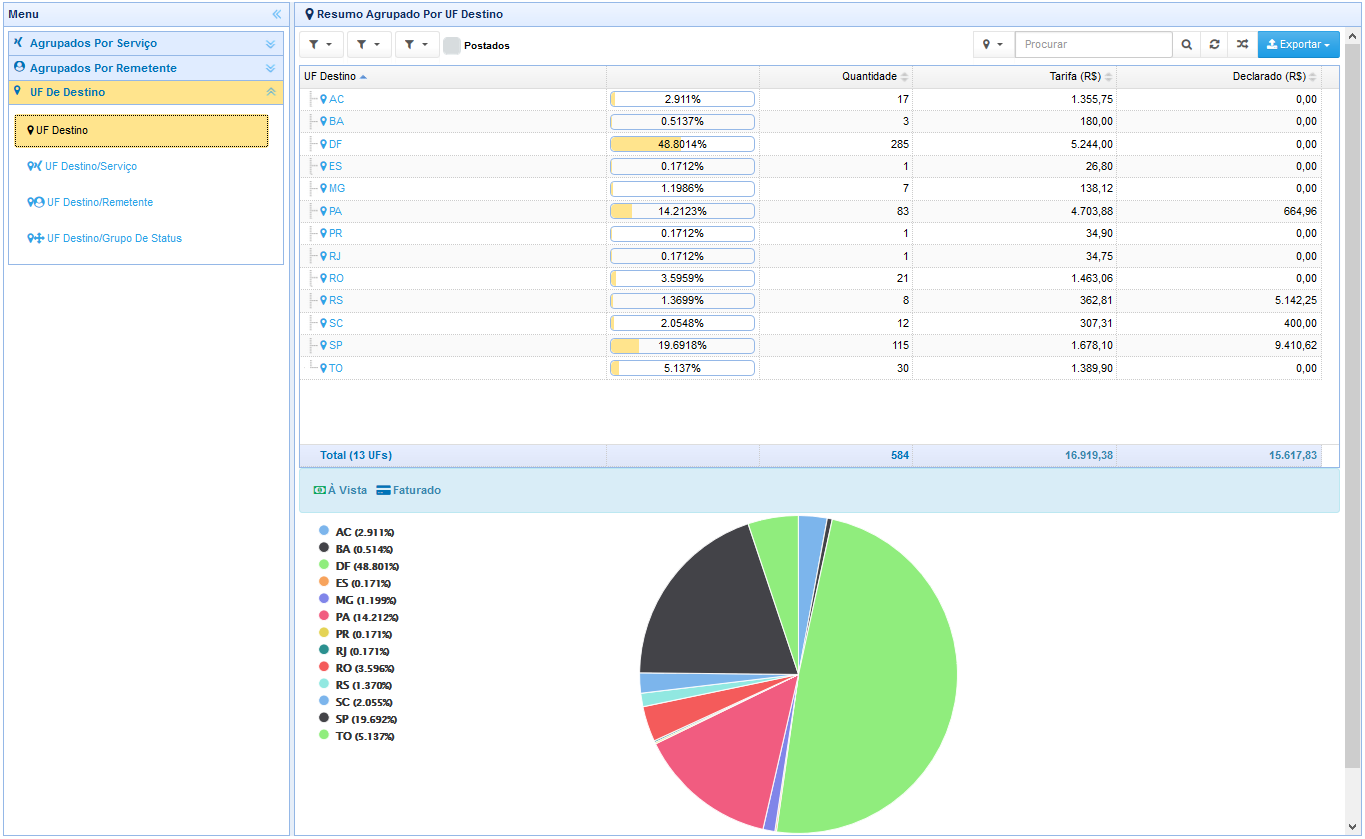Click the DF 48.8014% progress bar

point(682,144)
